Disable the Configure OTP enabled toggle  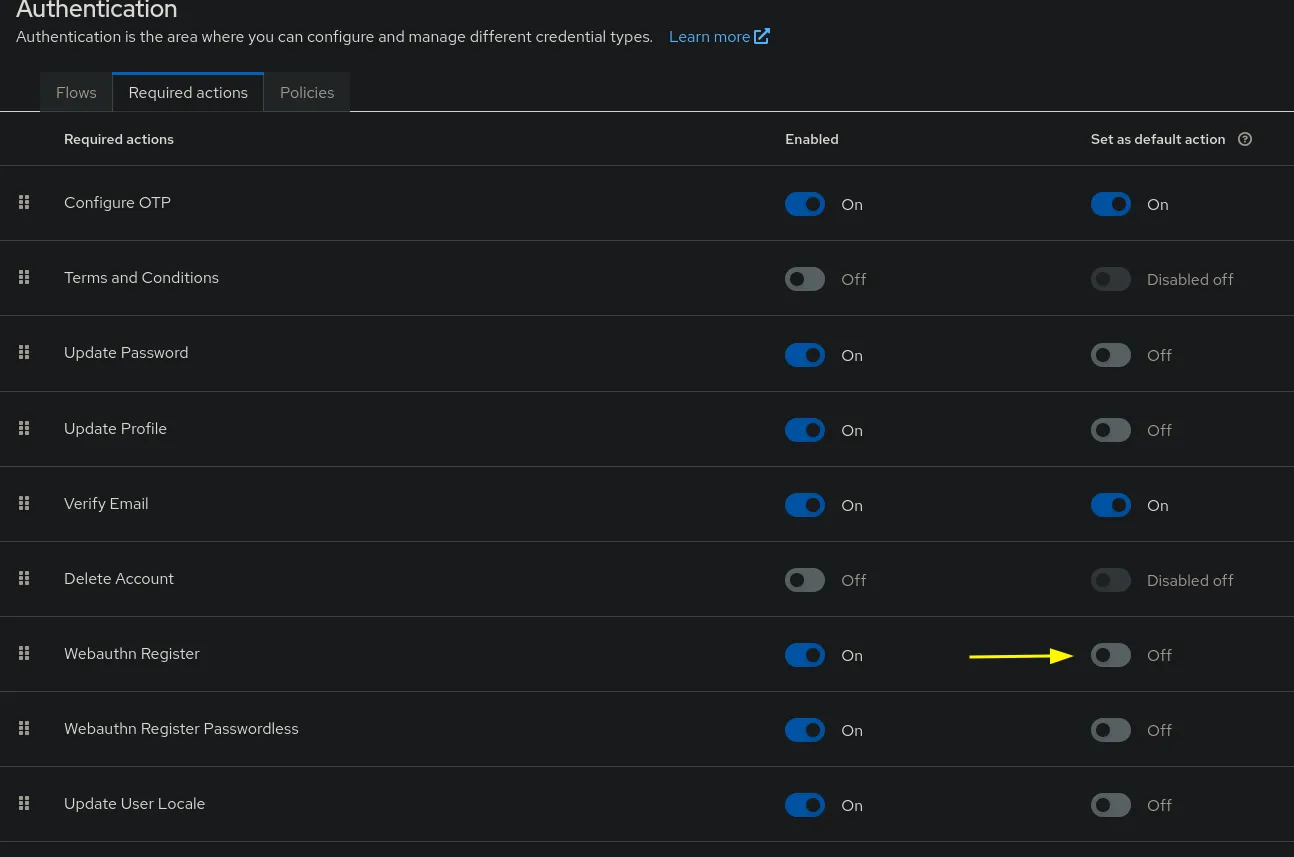point(805,204)
